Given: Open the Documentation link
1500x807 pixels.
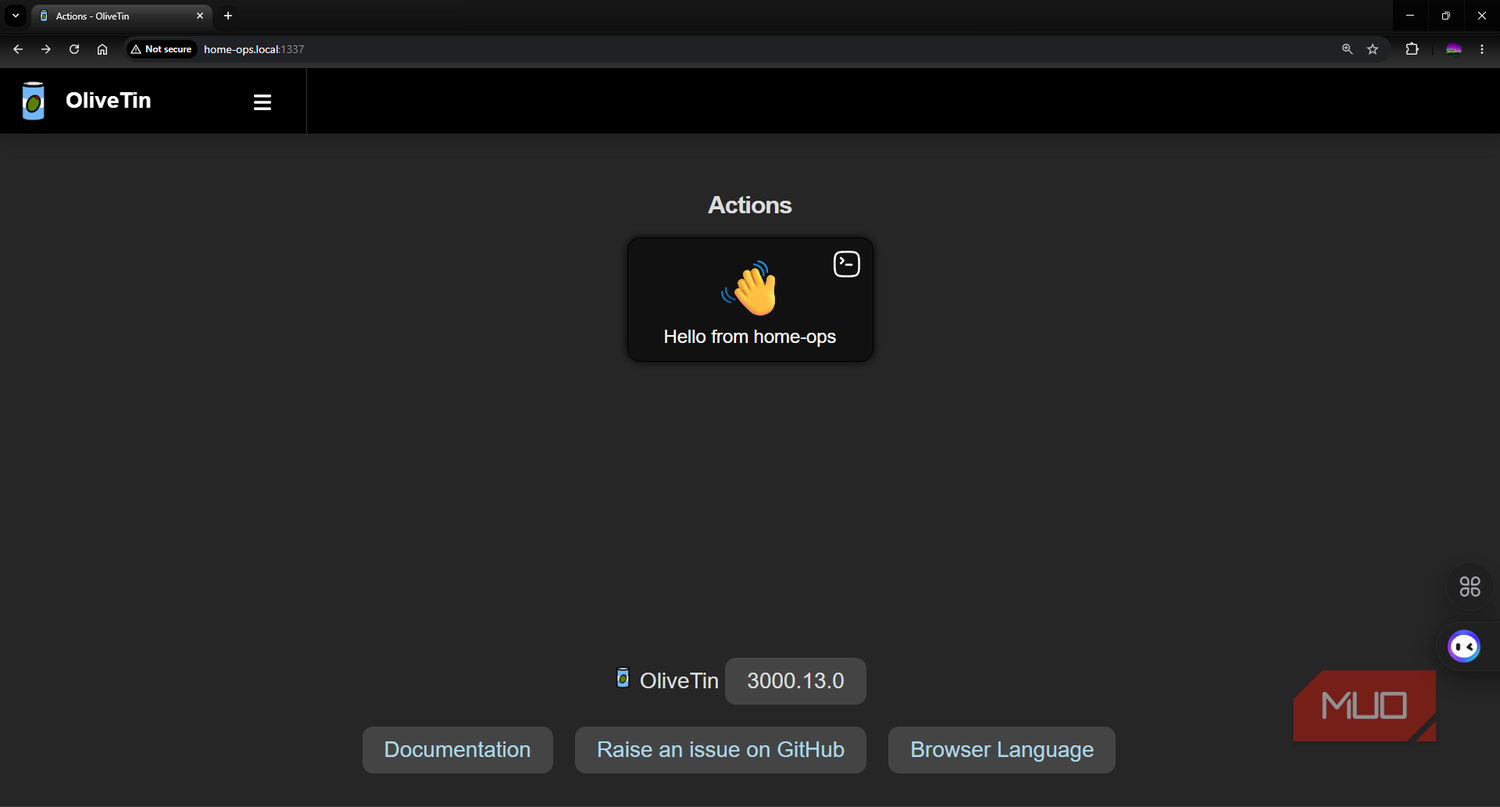Looking at the screenshot, I should click(x=457, y=750).
